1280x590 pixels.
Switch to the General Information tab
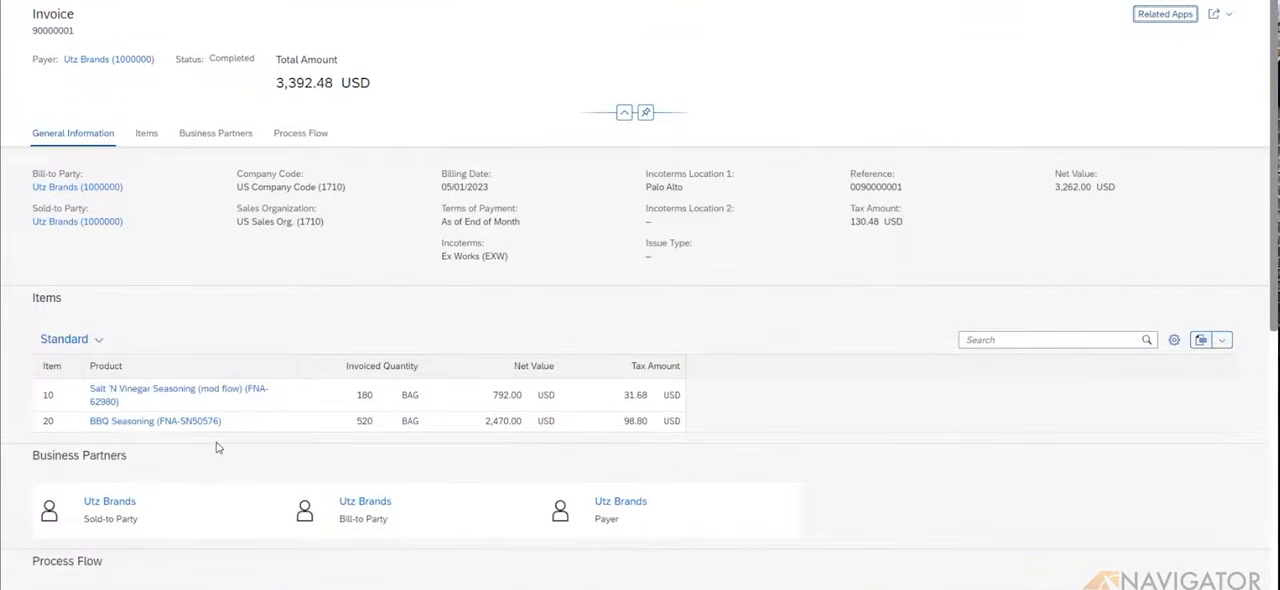(73, 133)
